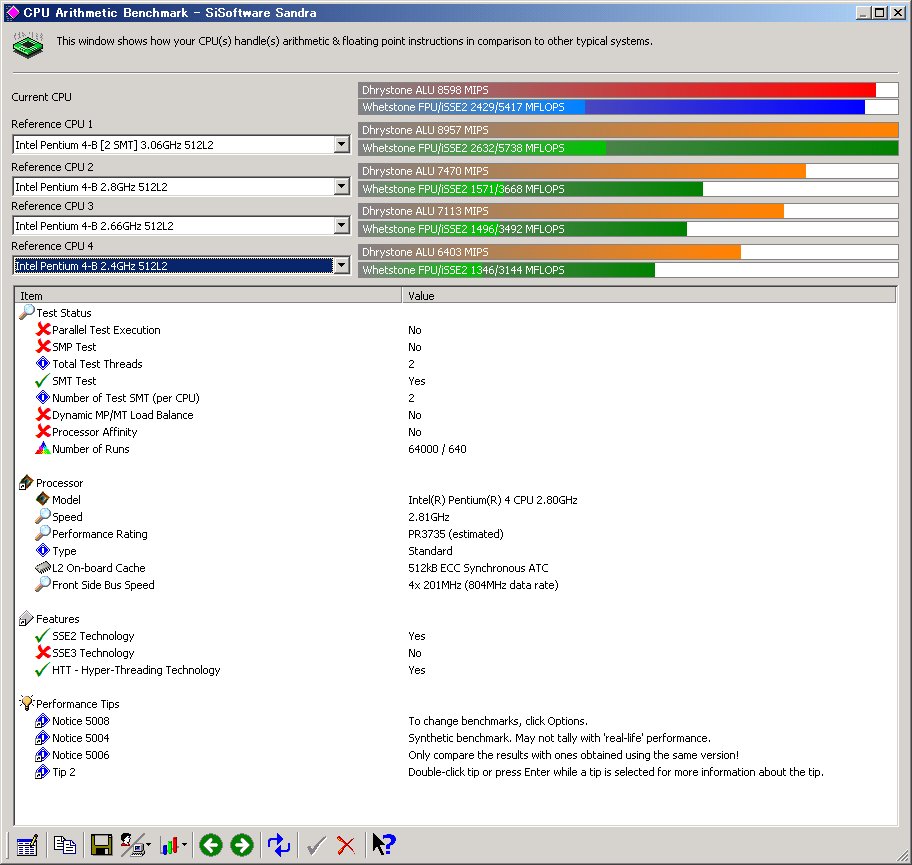This screenshot has width=912, height=865.
Task: Click the blue Refresh arrows icon
Action: [279, 845]
